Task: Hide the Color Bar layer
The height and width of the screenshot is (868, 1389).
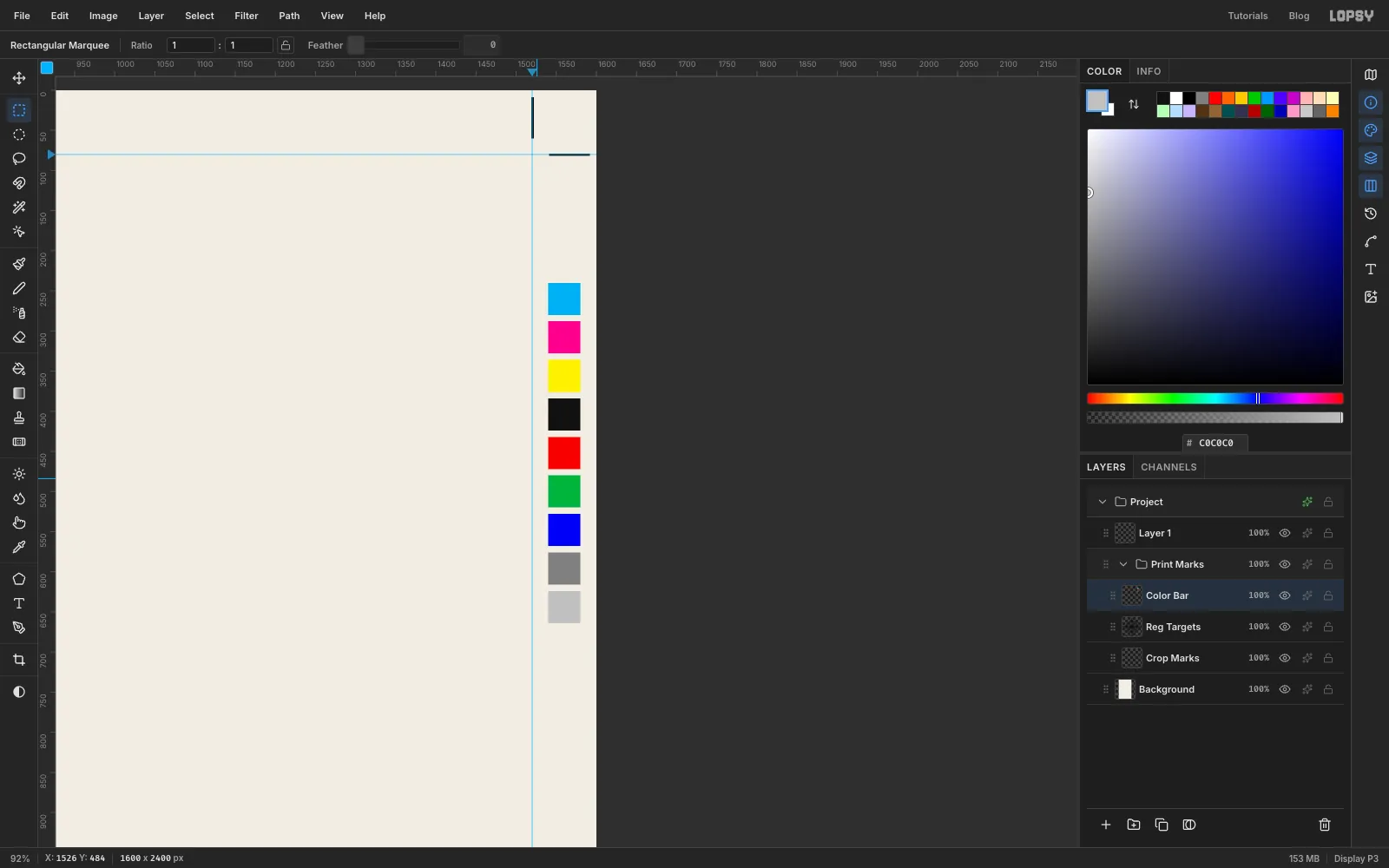Action: (x=1285, y=595)
